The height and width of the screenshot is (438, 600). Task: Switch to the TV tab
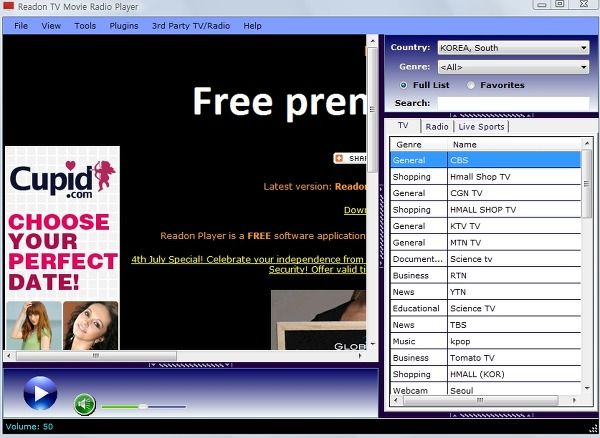403,125
